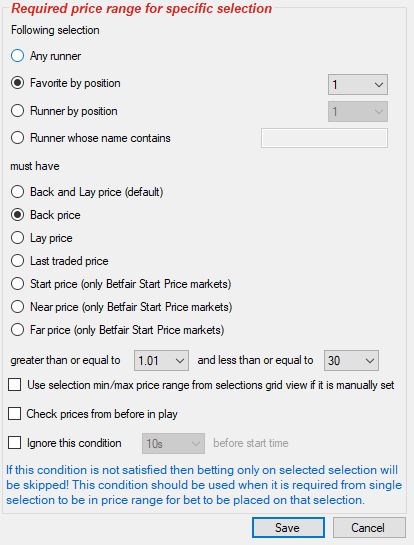Open the maximum price 30 dropdown
The height and width of the screenshot is (545, 414).
351,360
